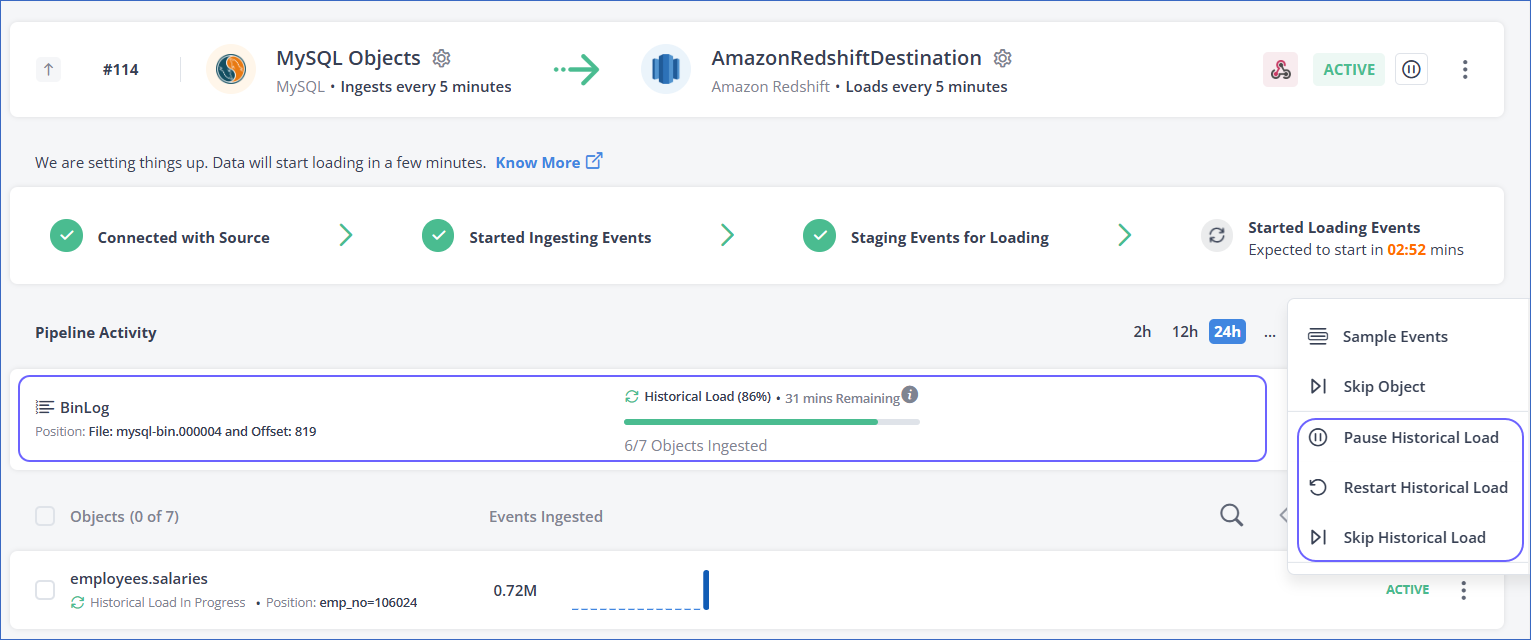This screenshot has height=640, width=1531.
Task: Click the Historical Load sync icon in BinLog
Action: 632,396
